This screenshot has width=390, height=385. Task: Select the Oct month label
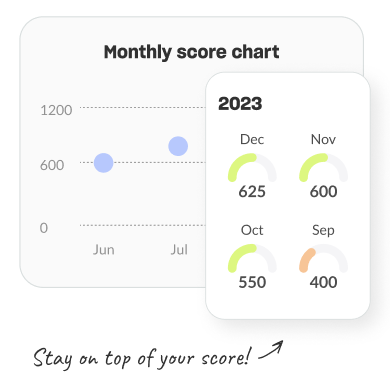252,230
